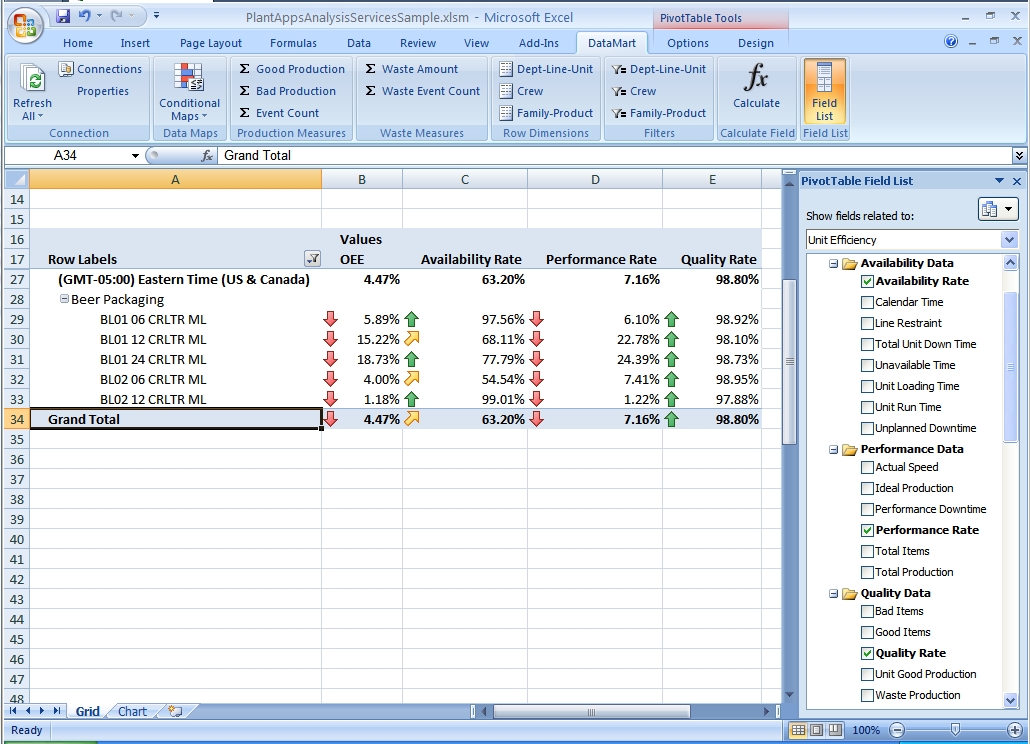
Task: Add Waste Amount measure
Action: [411, 69]
